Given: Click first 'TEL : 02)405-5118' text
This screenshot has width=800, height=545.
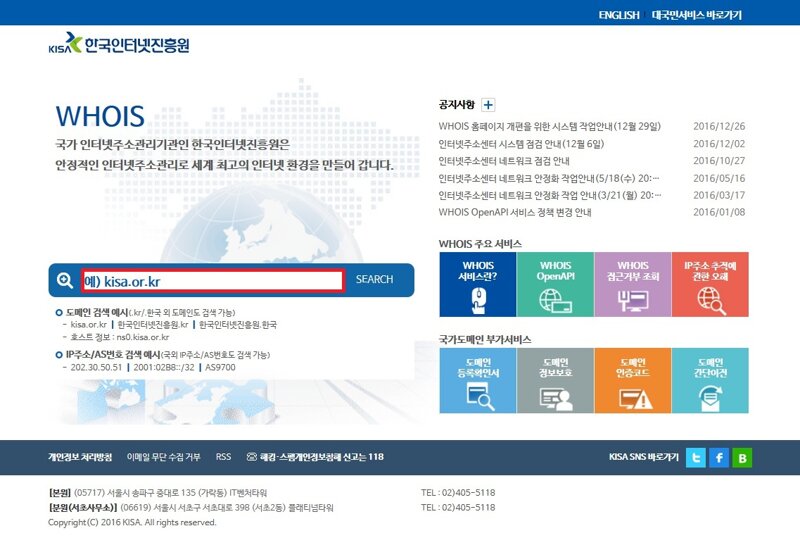Looking at the screenshot, I should (x=458, y=492).
